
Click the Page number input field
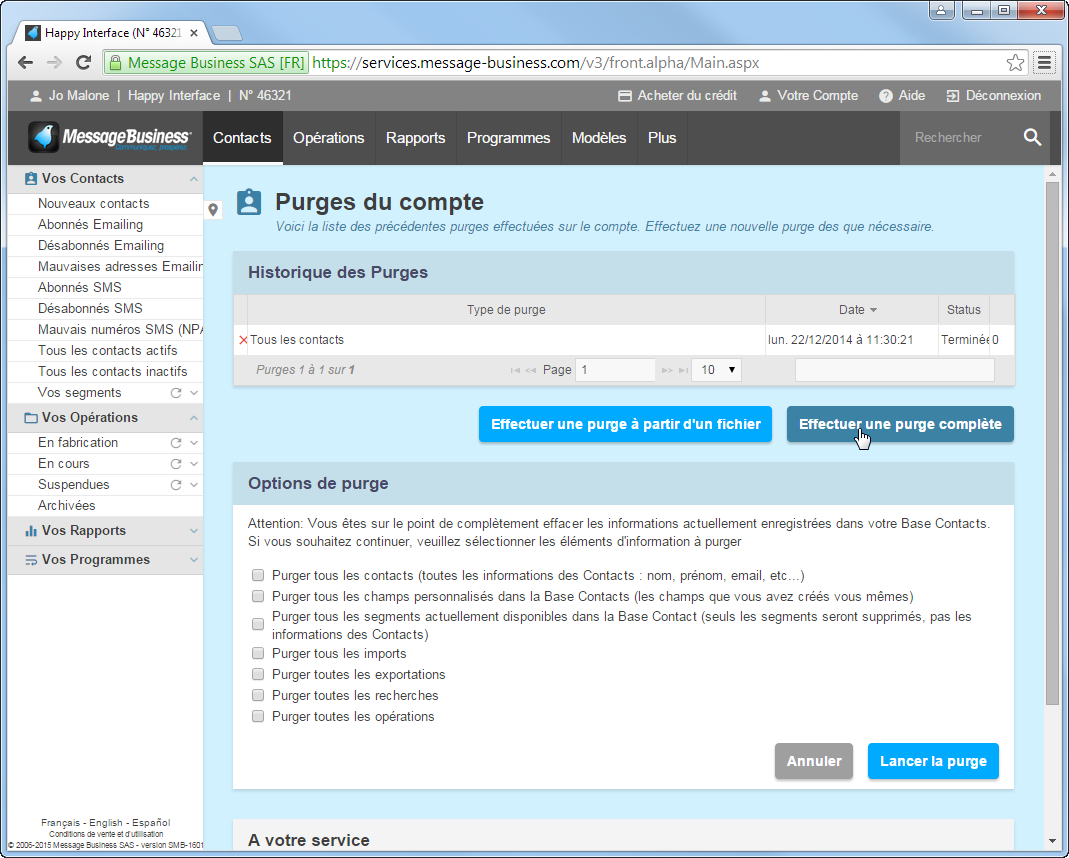tap(615, 370)
